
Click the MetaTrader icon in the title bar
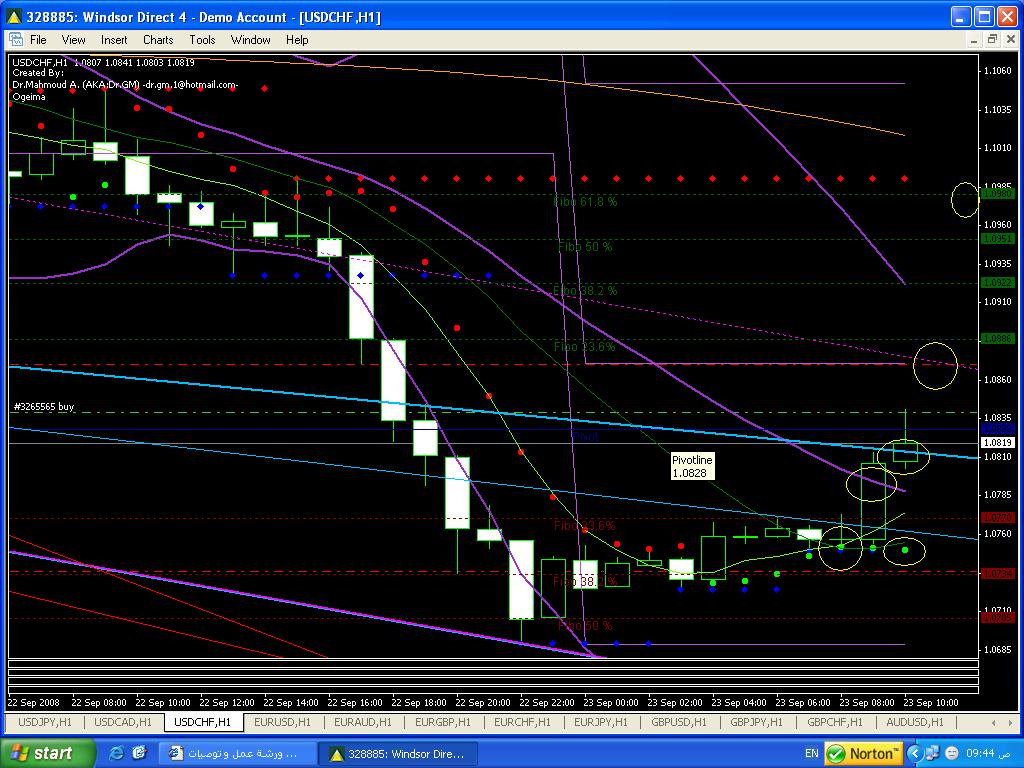click(13, 17)
